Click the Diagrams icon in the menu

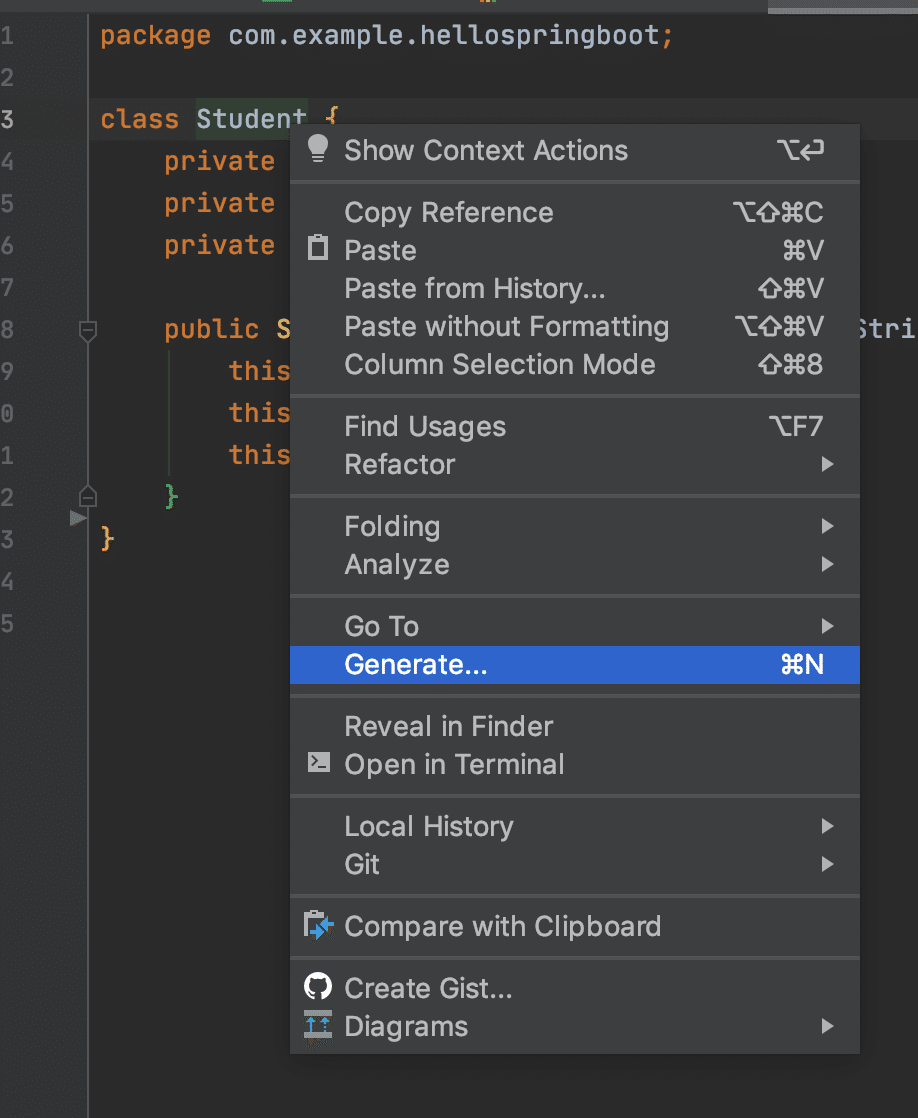(x=317, y=1026)
